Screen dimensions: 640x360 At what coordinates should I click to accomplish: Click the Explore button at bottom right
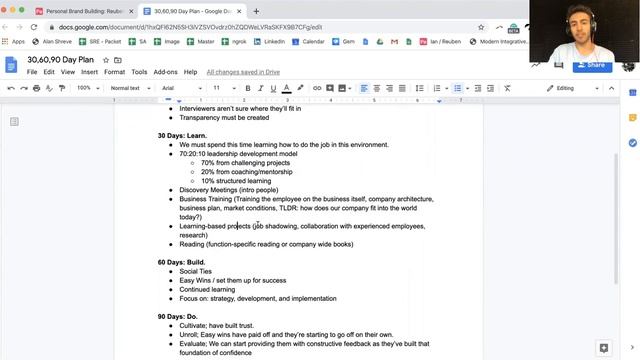pos(604,348)
